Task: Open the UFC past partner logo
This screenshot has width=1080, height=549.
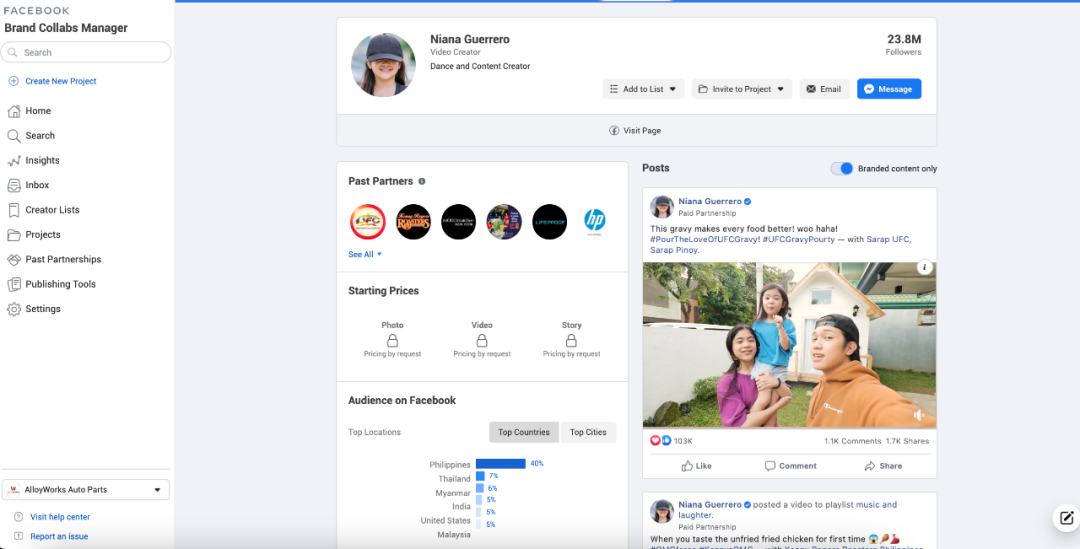Action: pos(367,221)
